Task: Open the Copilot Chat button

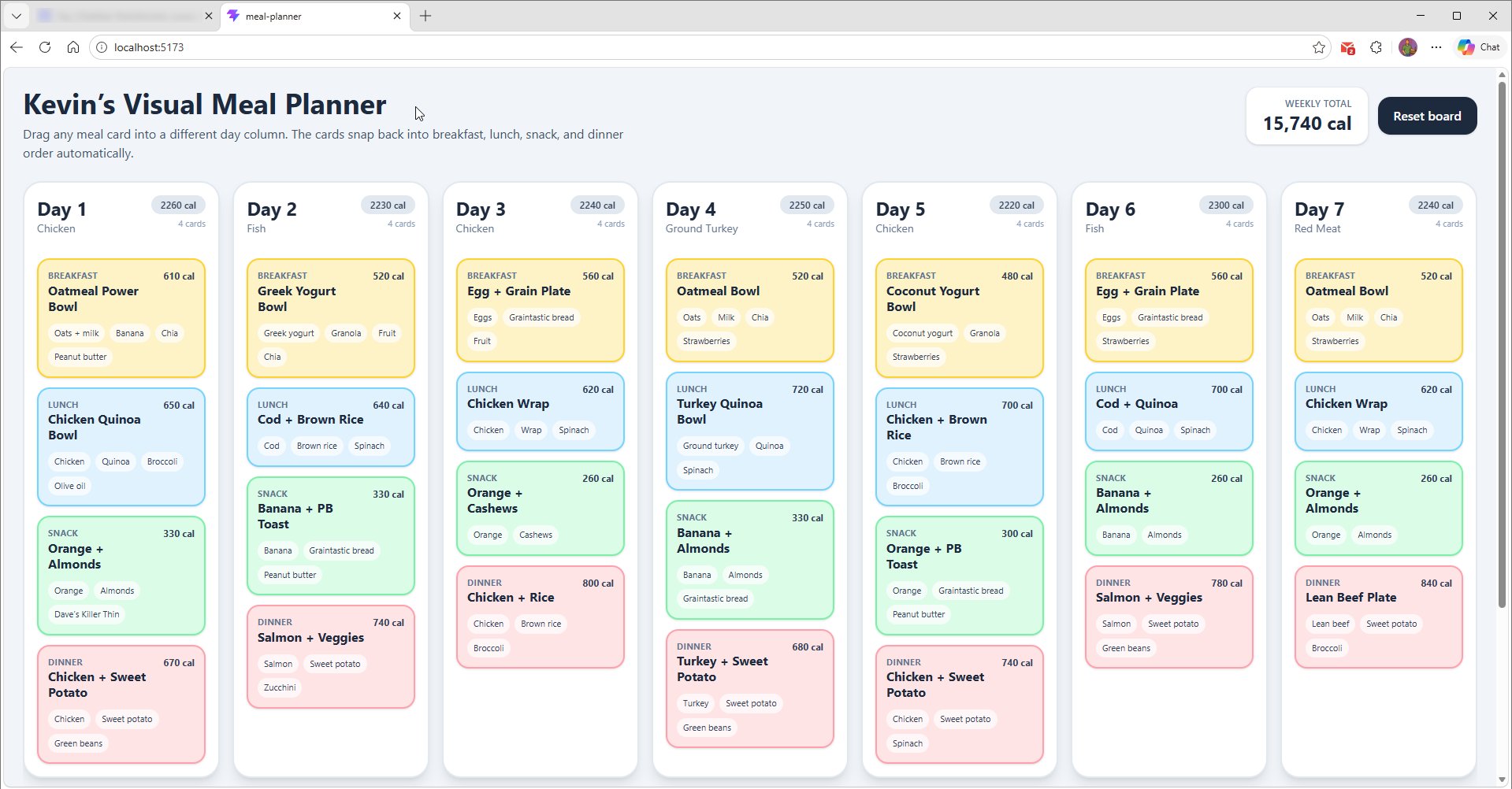Action: [x=1479, y=47]
